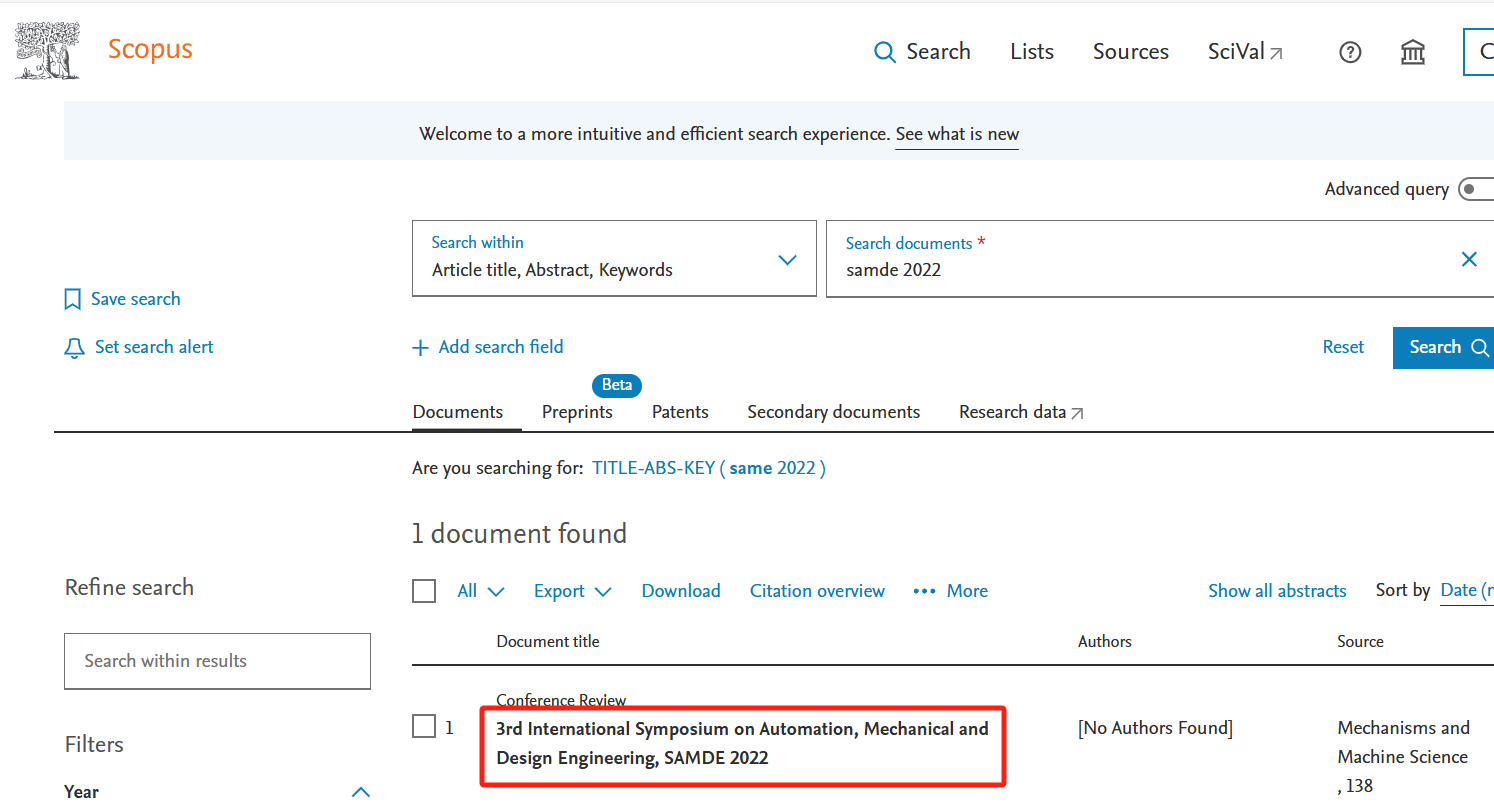Check the select-all results checkbox
Viewport: 1494px width, 811px height.
424,591
